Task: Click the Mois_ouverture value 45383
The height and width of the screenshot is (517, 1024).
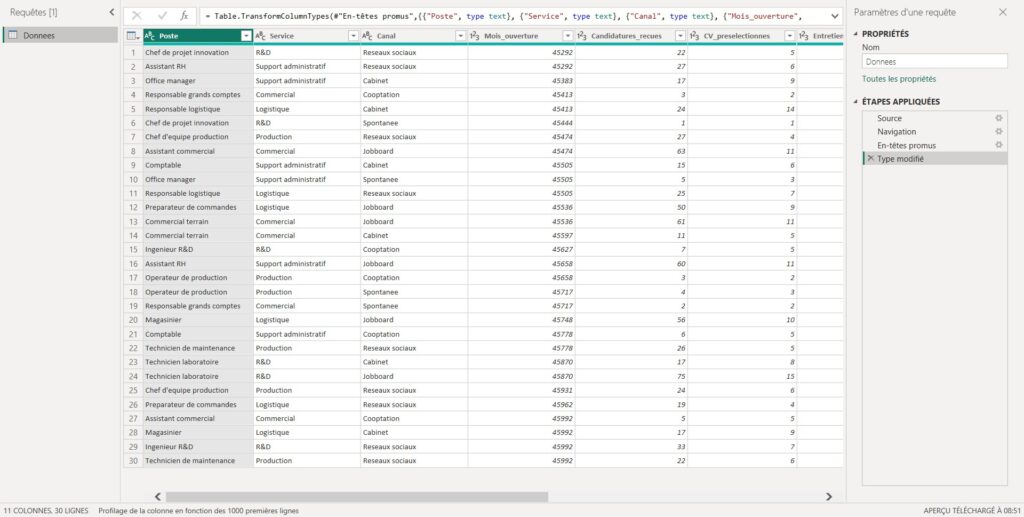Action: click(x=521, y=81)
